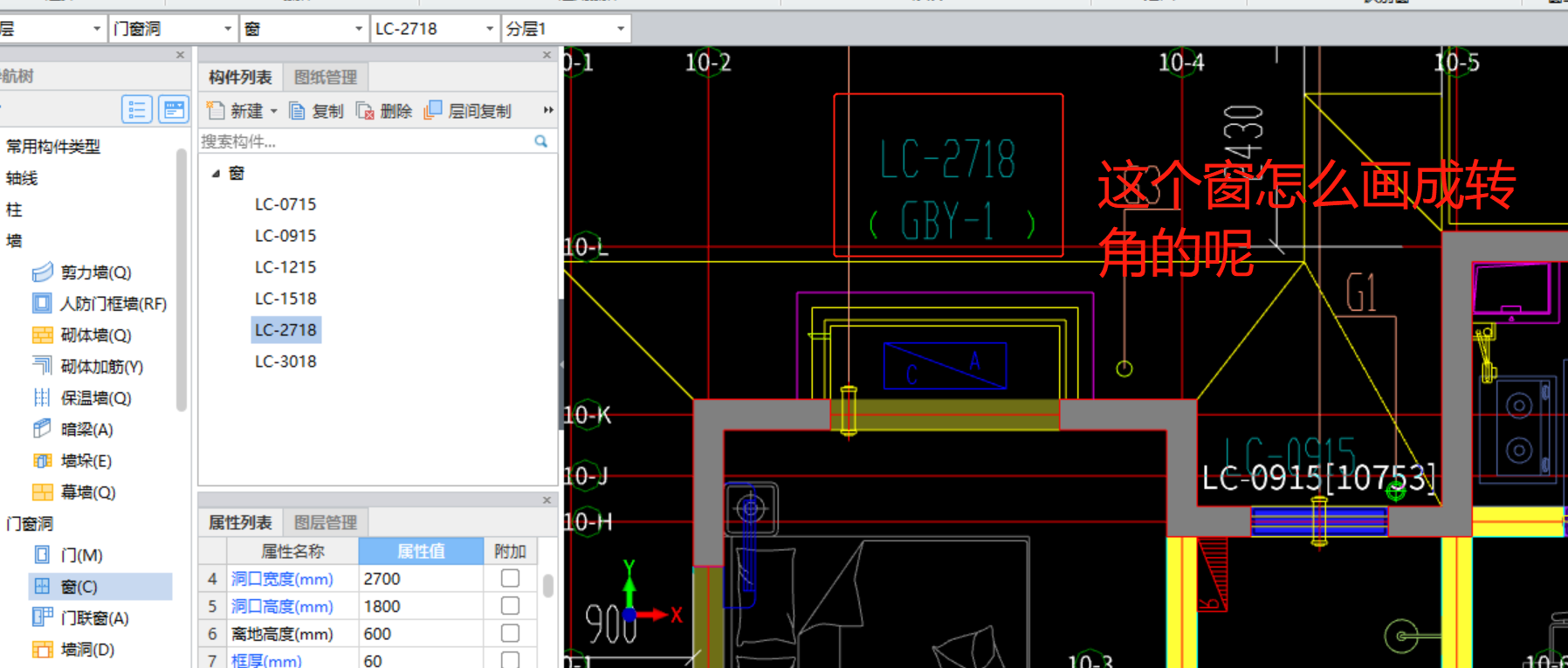Click the 复制 copy component icon
The height and width of the screenshot is (668, 1568).
[297, 111]
